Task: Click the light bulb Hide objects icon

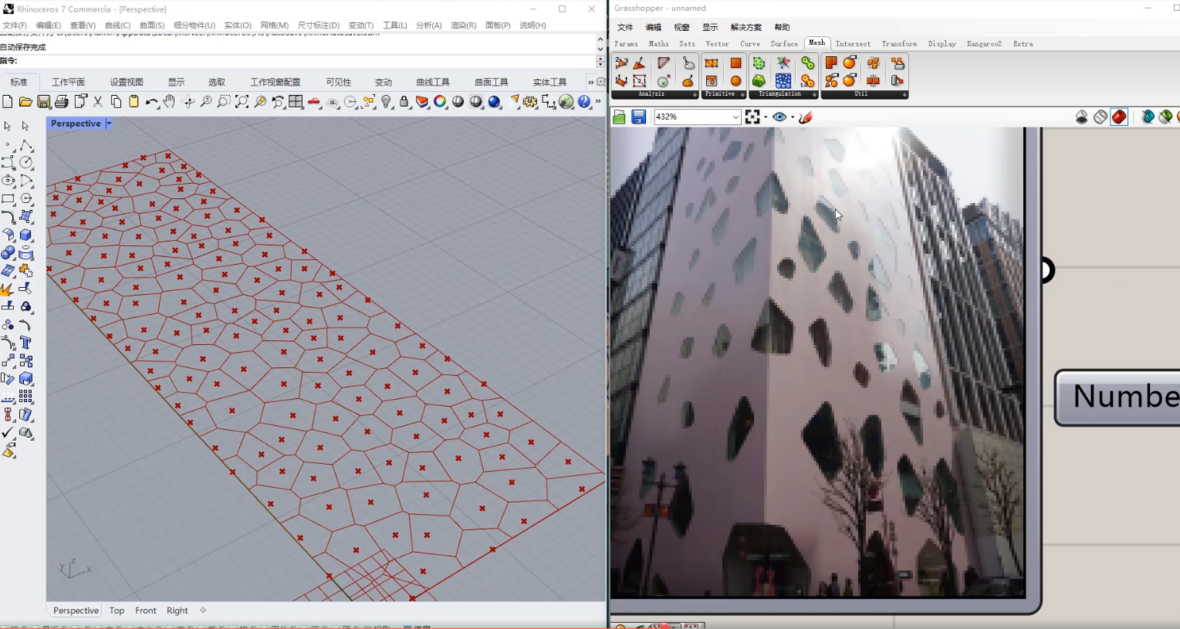Action: coord(386,102)
